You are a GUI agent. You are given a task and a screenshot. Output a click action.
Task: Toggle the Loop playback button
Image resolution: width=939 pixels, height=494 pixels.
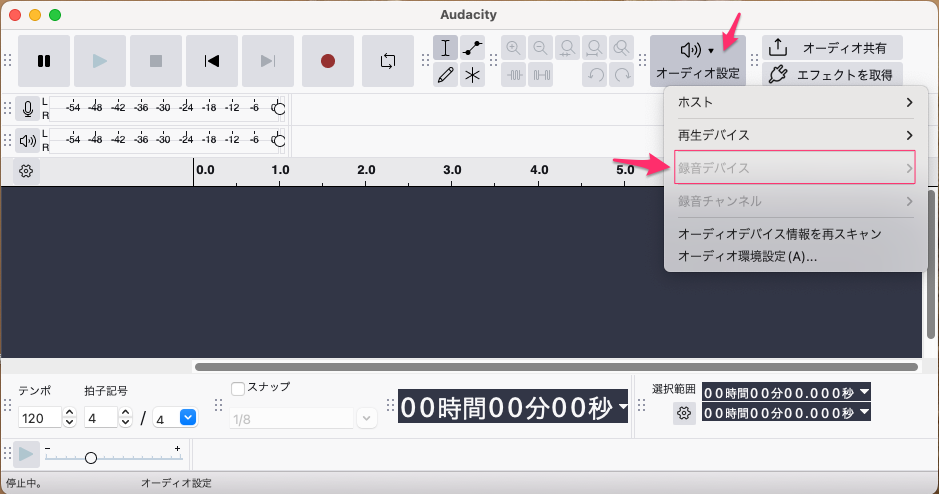[388, 61]
